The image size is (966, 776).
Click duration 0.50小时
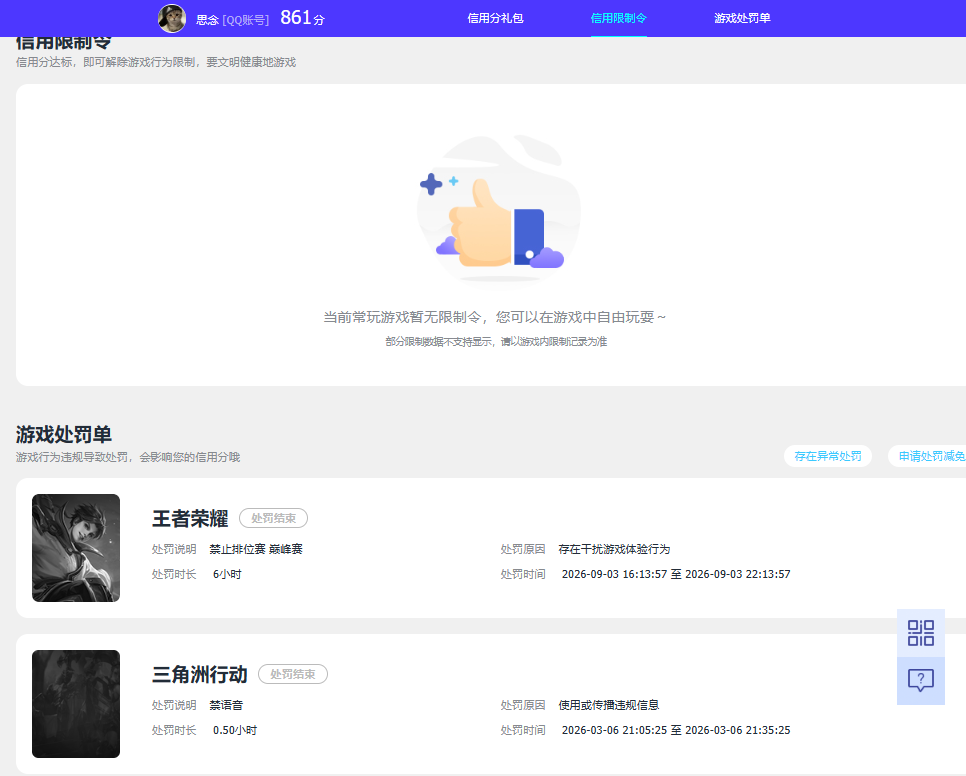tap(235, 730)
